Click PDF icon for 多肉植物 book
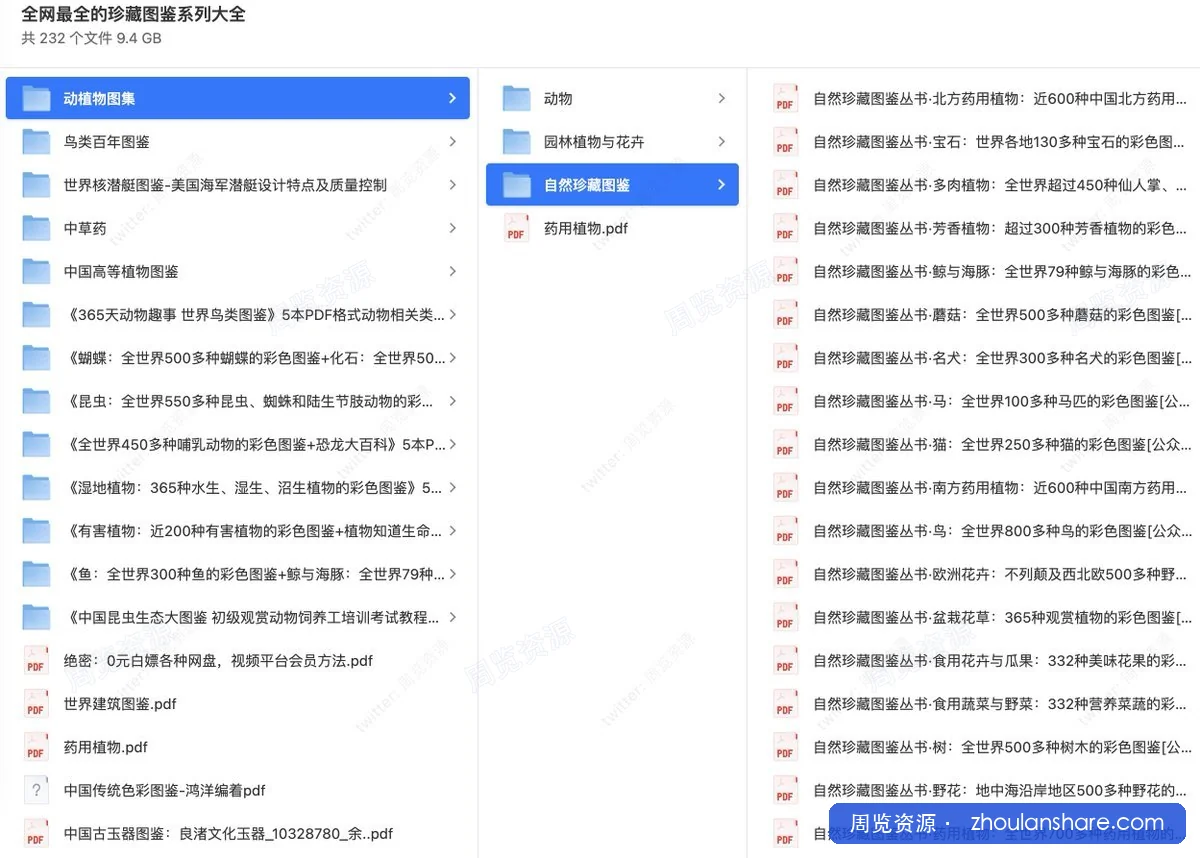 [785, 185]
